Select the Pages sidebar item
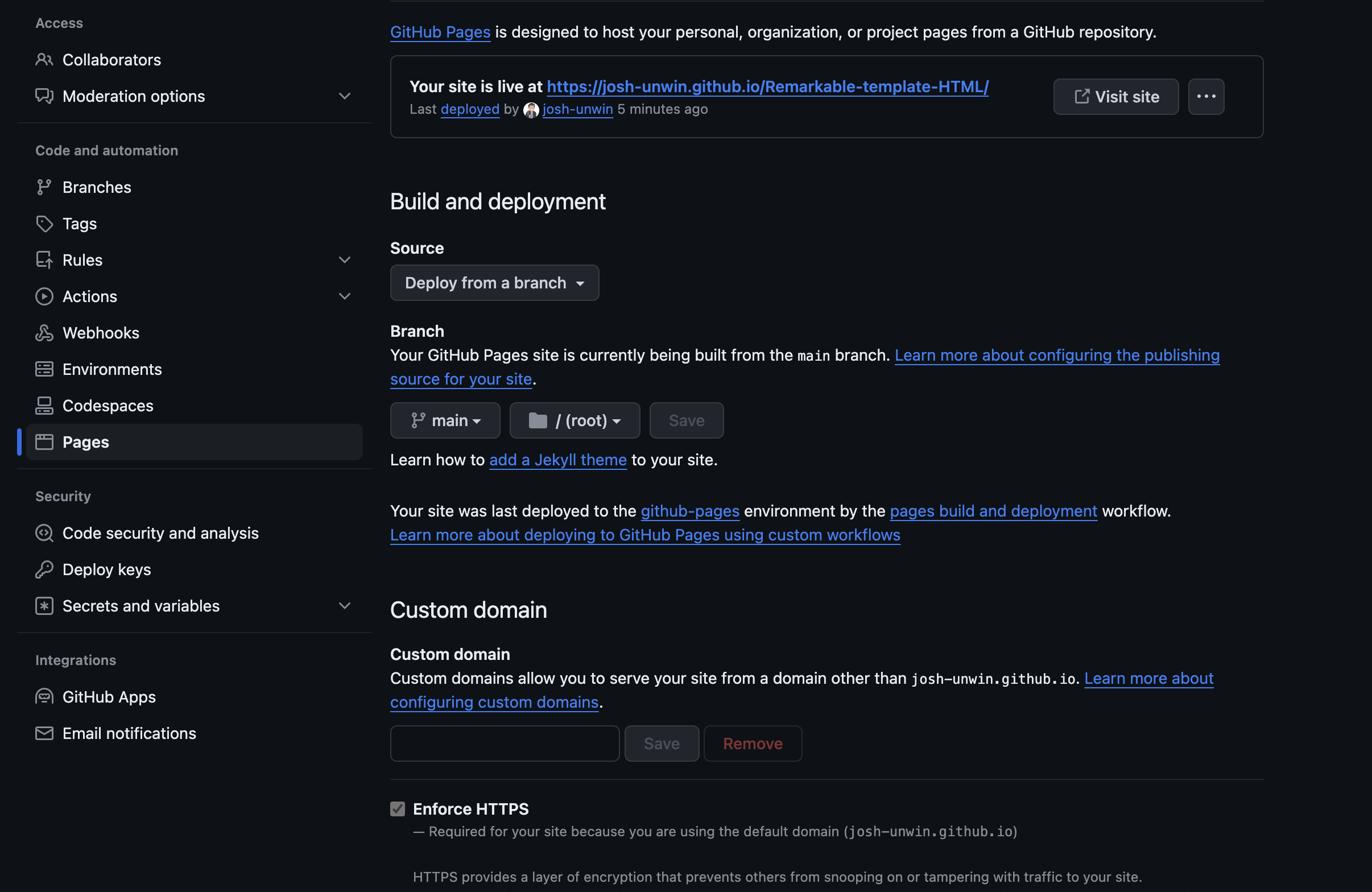The image size is (1372, 892). point(195,441)
